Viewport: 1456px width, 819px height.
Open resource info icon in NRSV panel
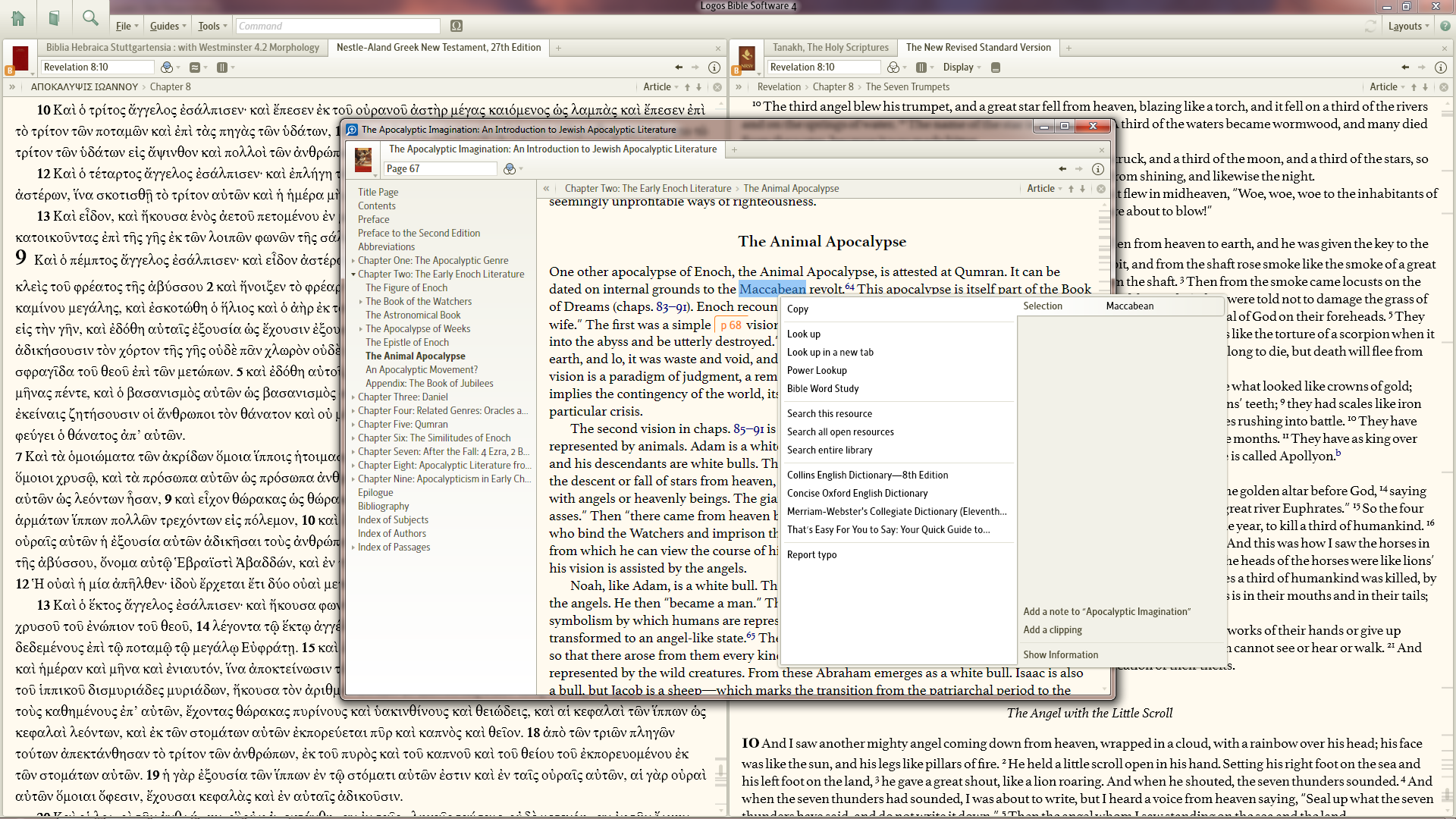coord(1440,67)
